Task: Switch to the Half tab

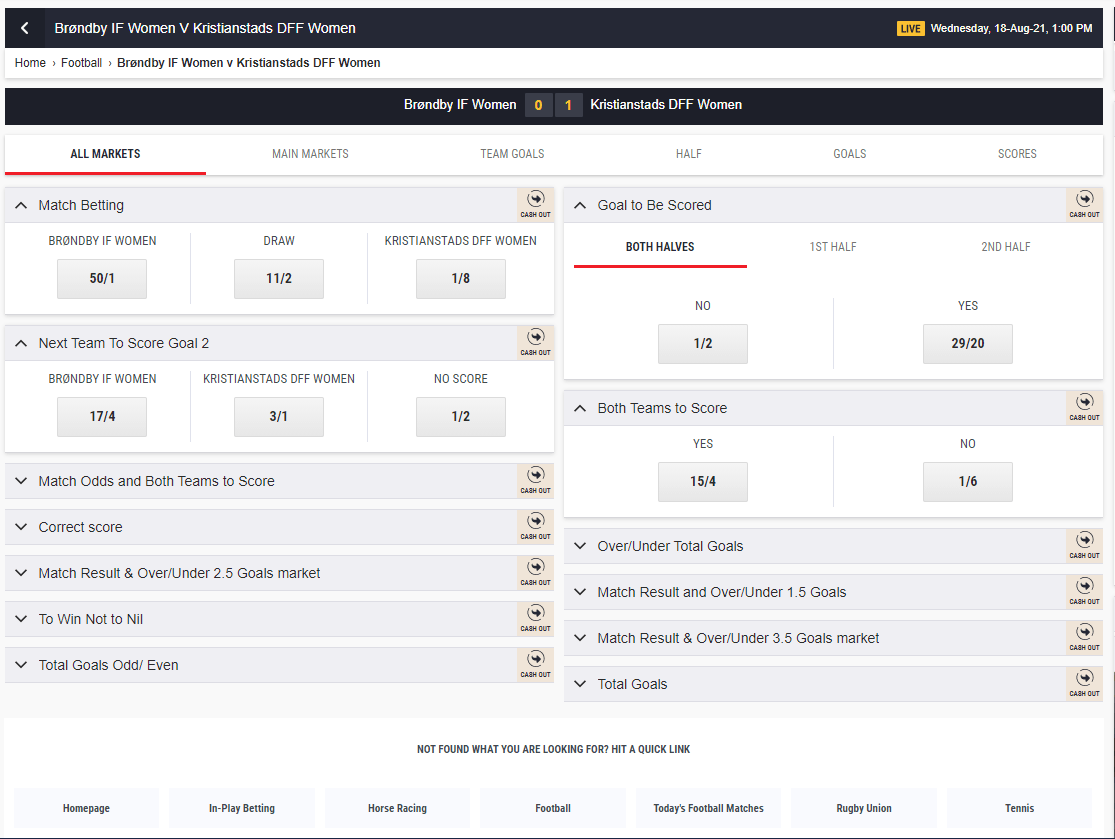Action: click(x=688, y=154)
